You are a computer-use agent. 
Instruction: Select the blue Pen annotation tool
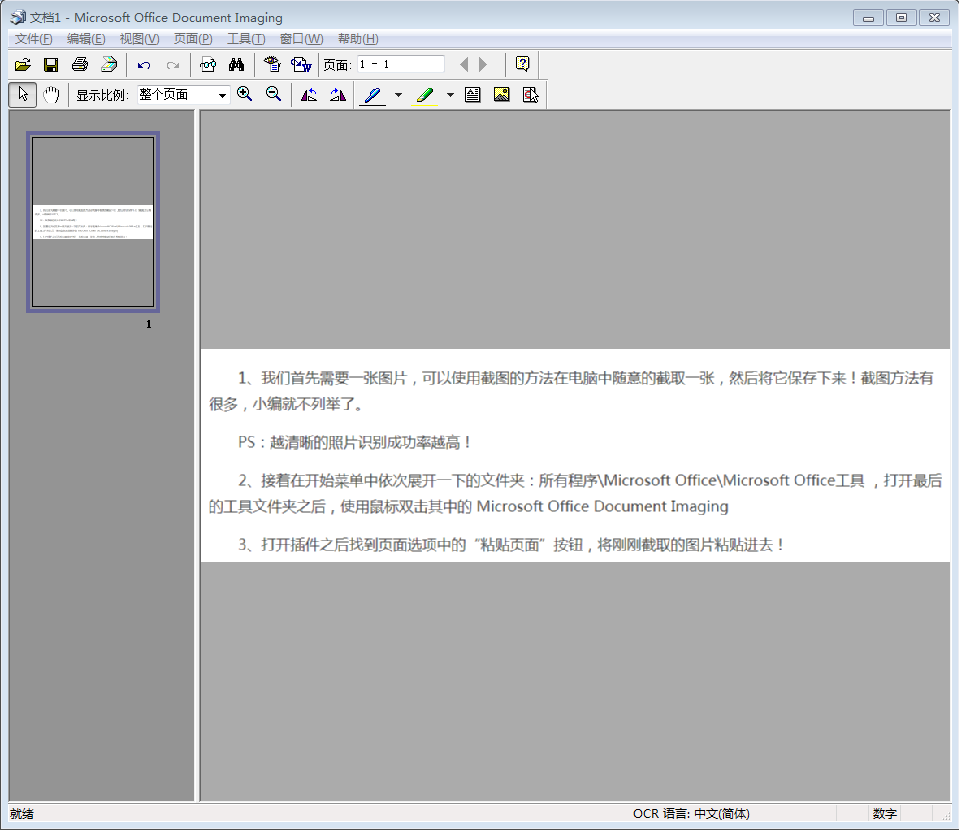[372, 95]
